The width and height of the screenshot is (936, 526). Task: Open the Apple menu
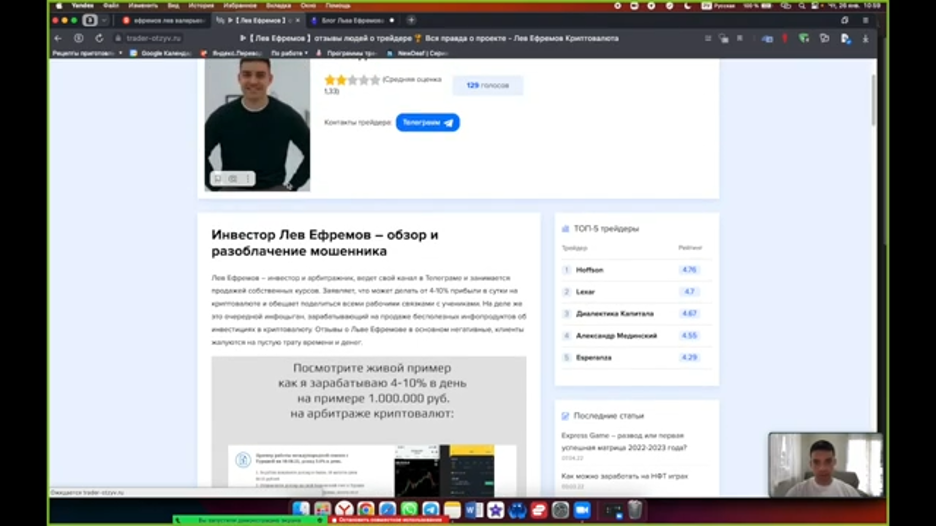[58, 5]
